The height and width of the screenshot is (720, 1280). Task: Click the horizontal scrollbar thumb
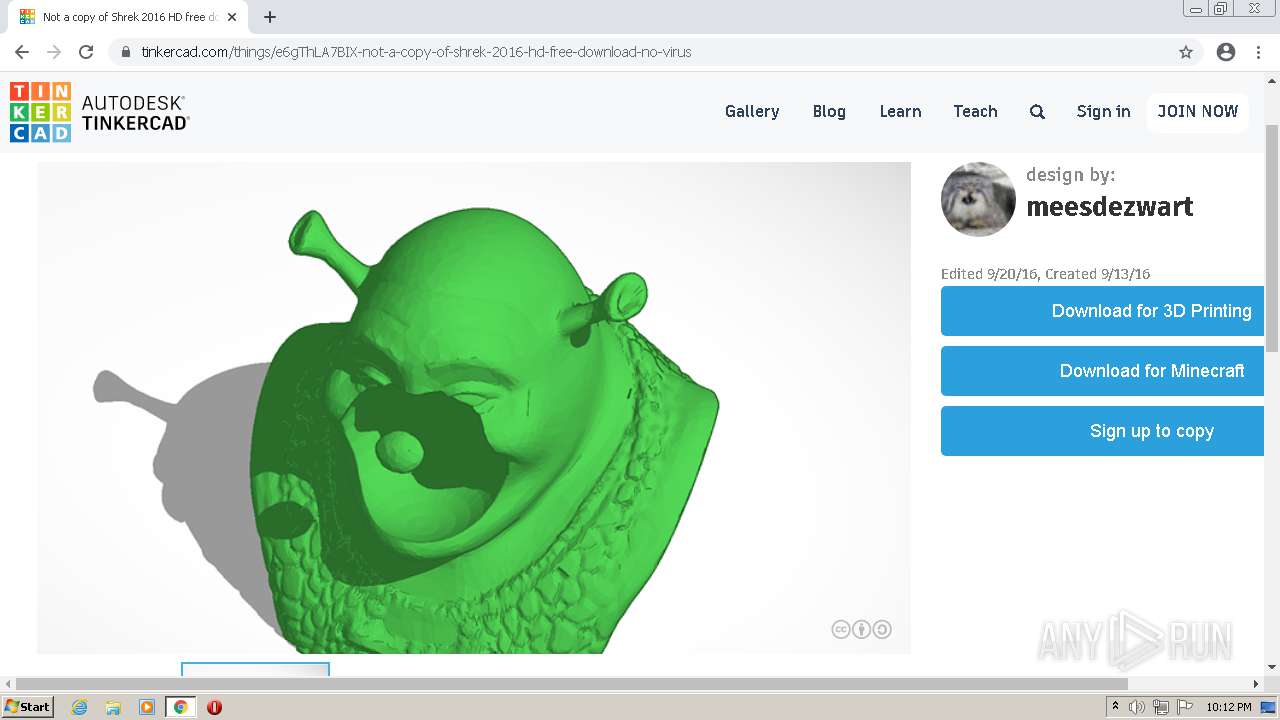point(571,684)
